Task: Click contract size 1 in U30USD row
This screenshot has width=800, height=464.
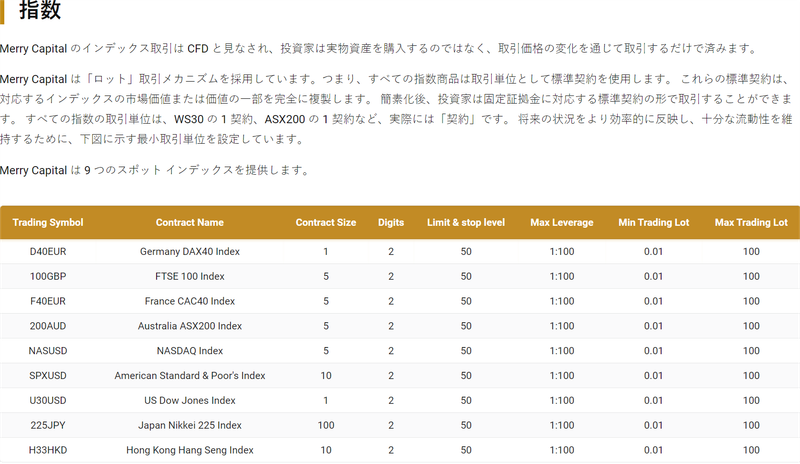Action: [x=326, y=400]
